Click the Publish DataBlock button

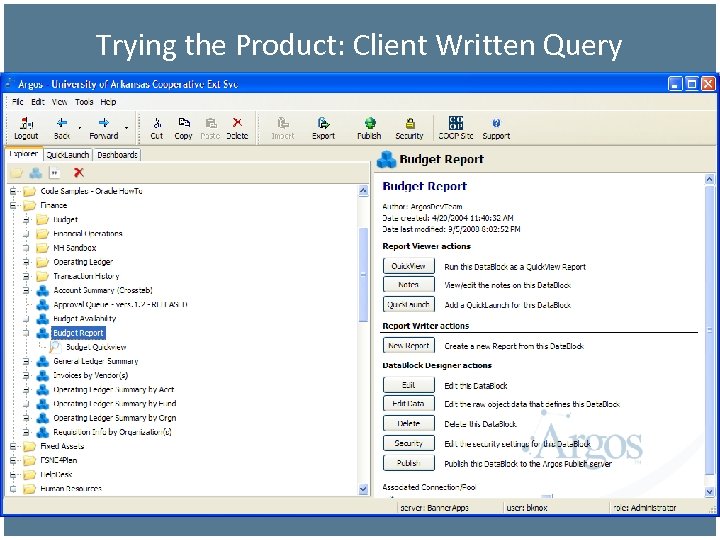(x=409, y=463)
